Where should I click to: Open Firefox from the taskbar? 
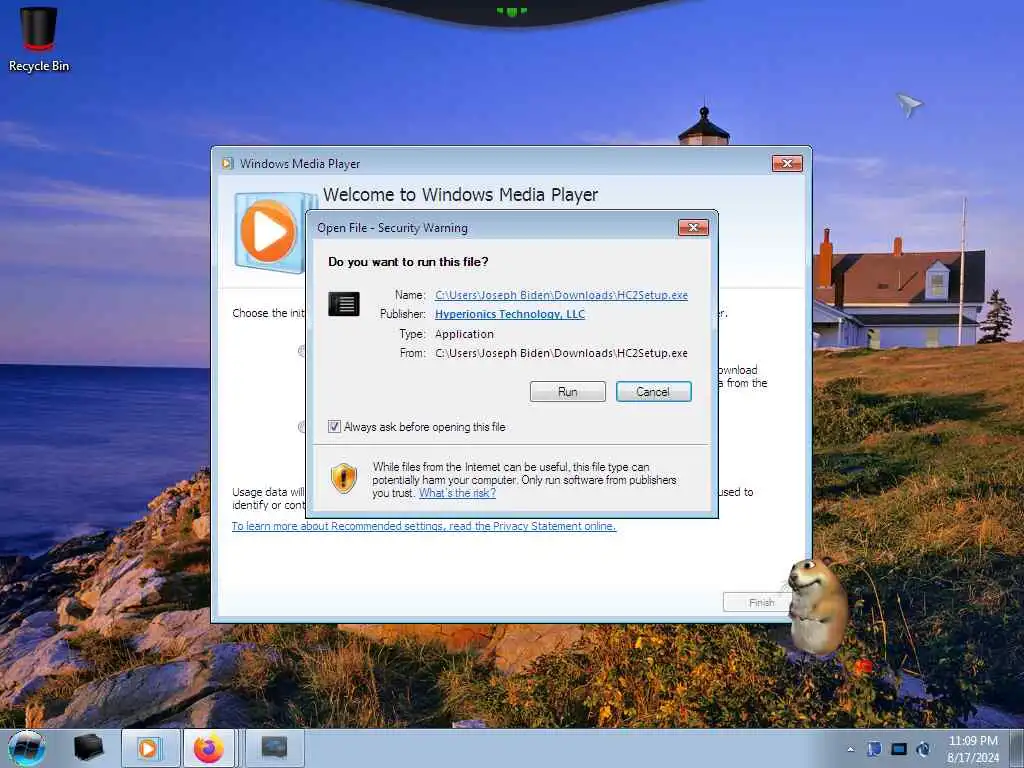tap(208, 748)
